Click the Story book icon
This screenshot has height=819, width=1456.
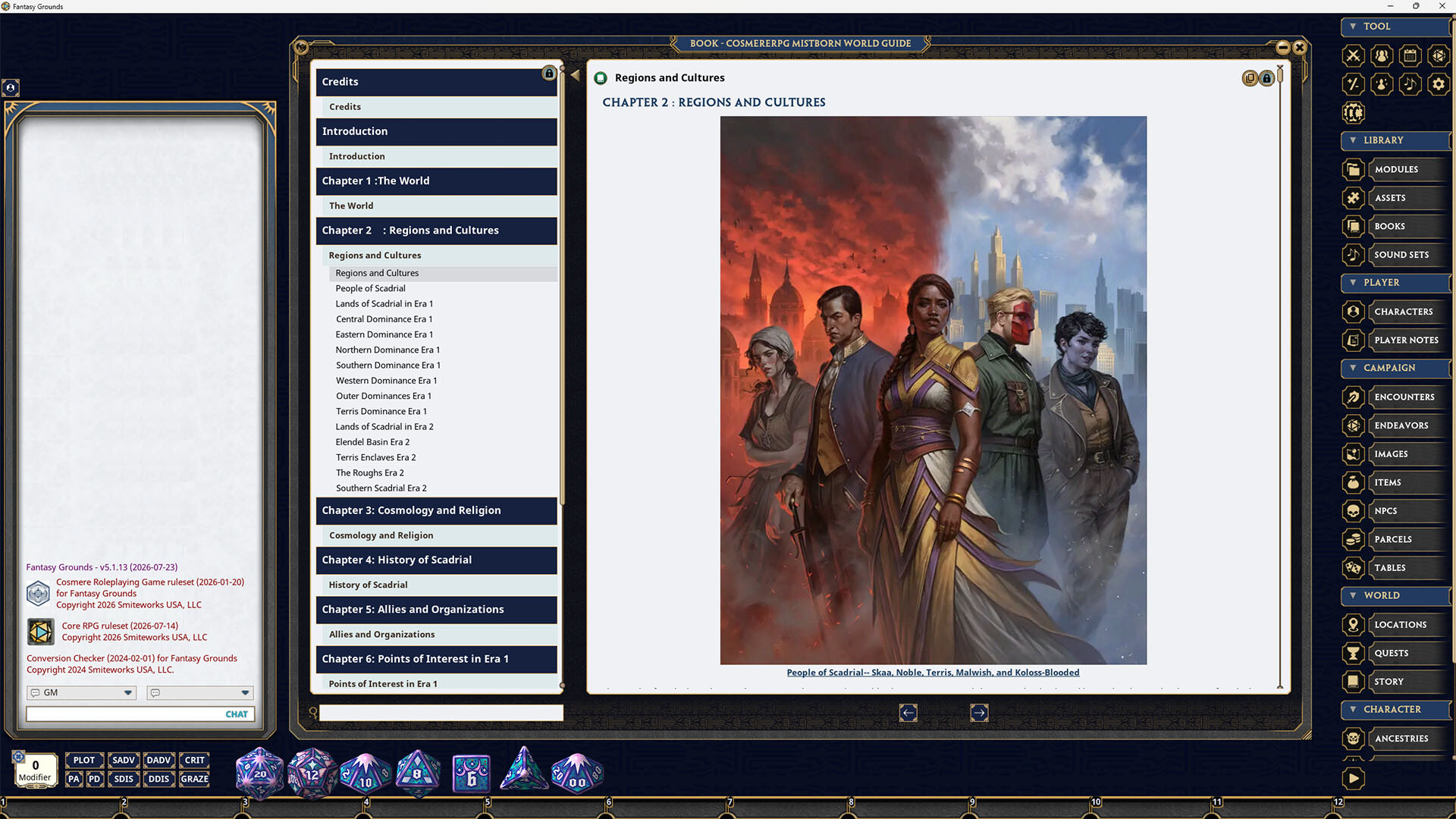1354,682
